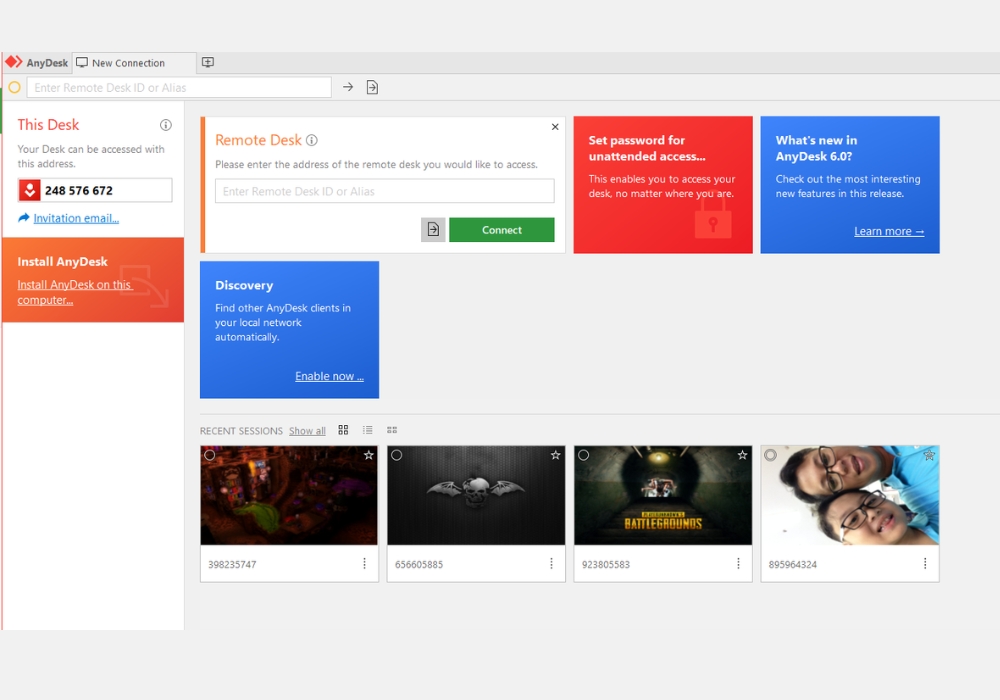1000x700 pixels.
Task: Click status circle on session 656605885
Action: 397,455
